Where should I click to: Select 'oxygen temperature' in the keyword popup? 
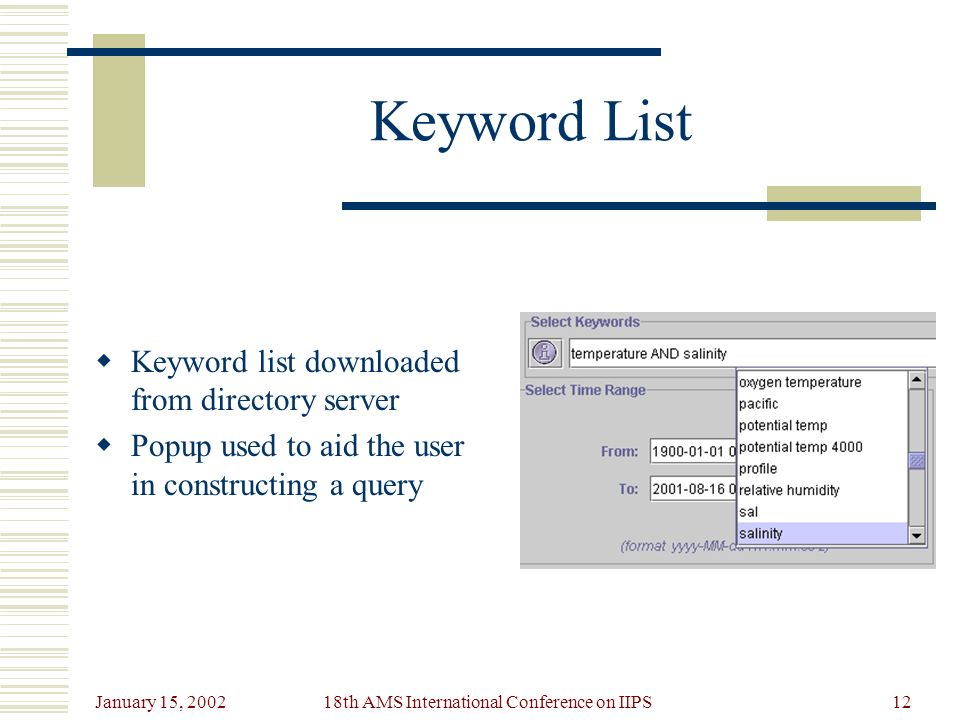822,382
